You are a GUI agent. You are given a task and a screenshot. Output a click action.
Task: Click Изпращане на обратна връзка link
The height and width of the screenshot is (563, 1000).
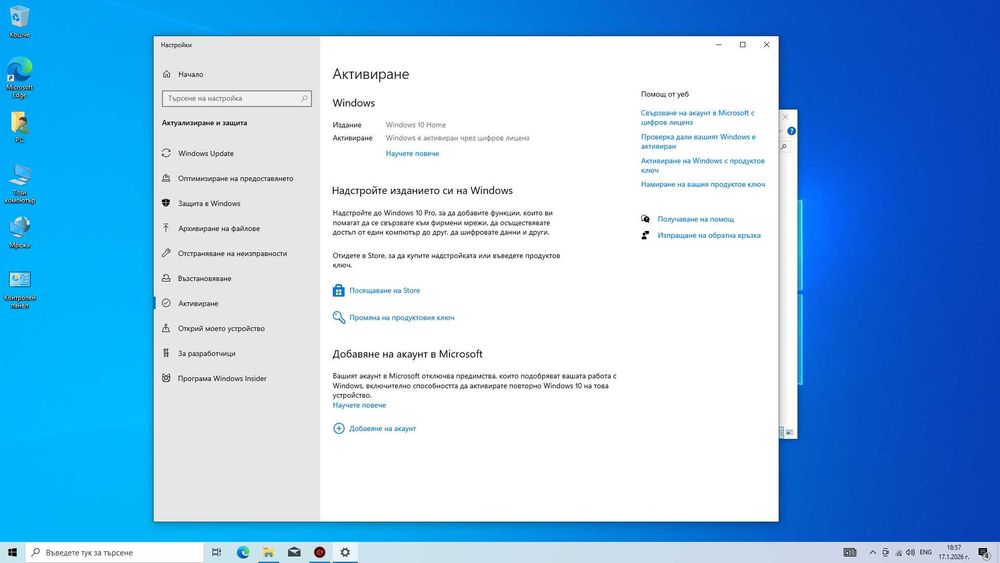(x=709, y=235)
